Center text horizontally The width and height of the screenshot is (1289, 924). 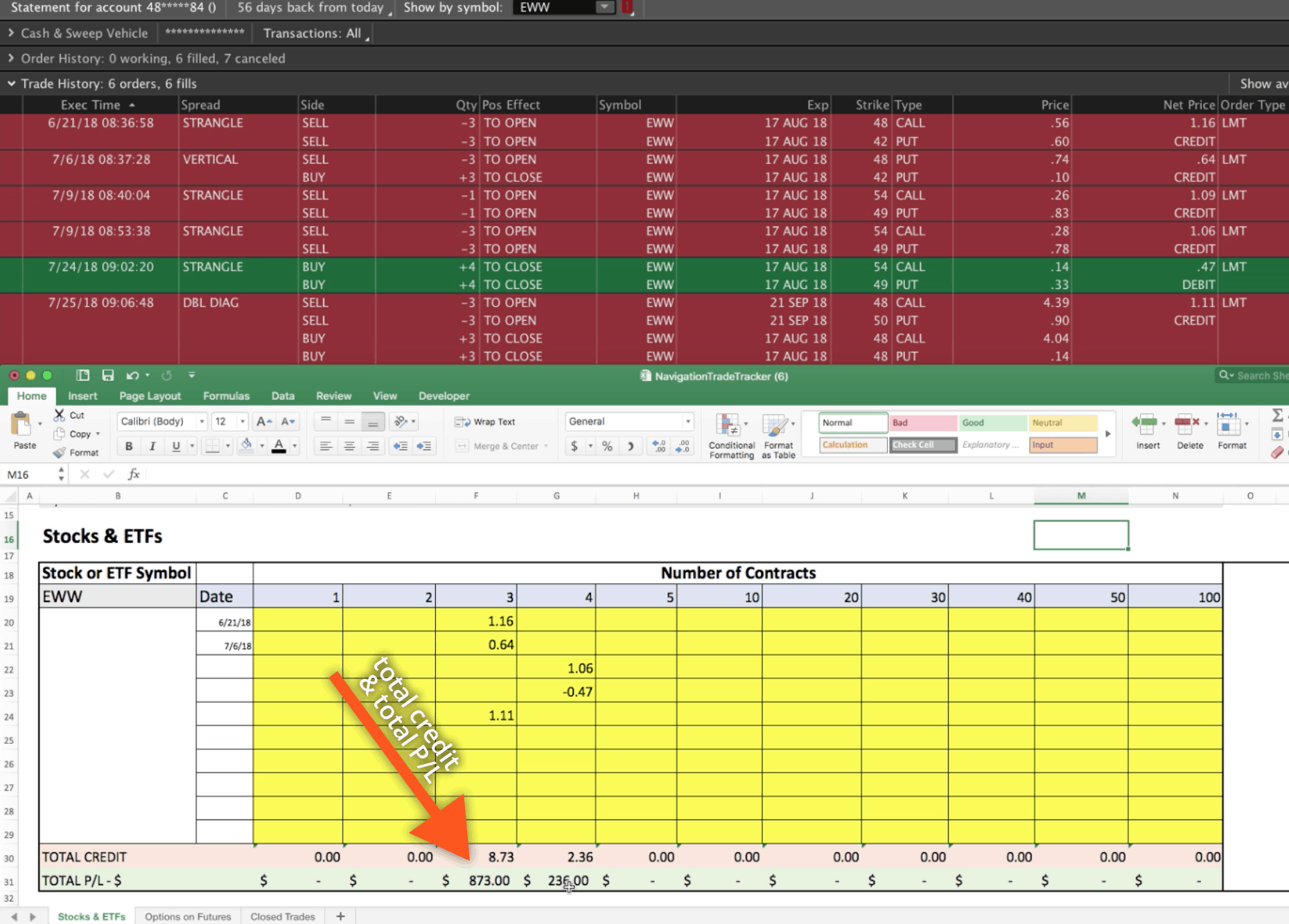tap(349, 446)
